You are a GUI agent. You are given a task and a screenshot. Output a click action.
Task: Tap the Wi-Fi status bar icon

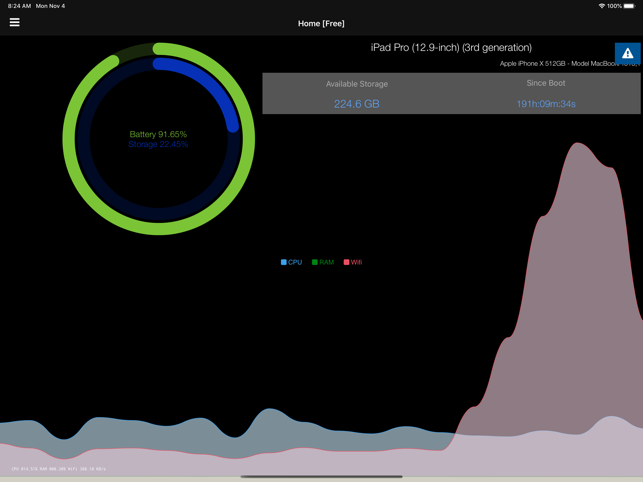click(x=601, y=6)
